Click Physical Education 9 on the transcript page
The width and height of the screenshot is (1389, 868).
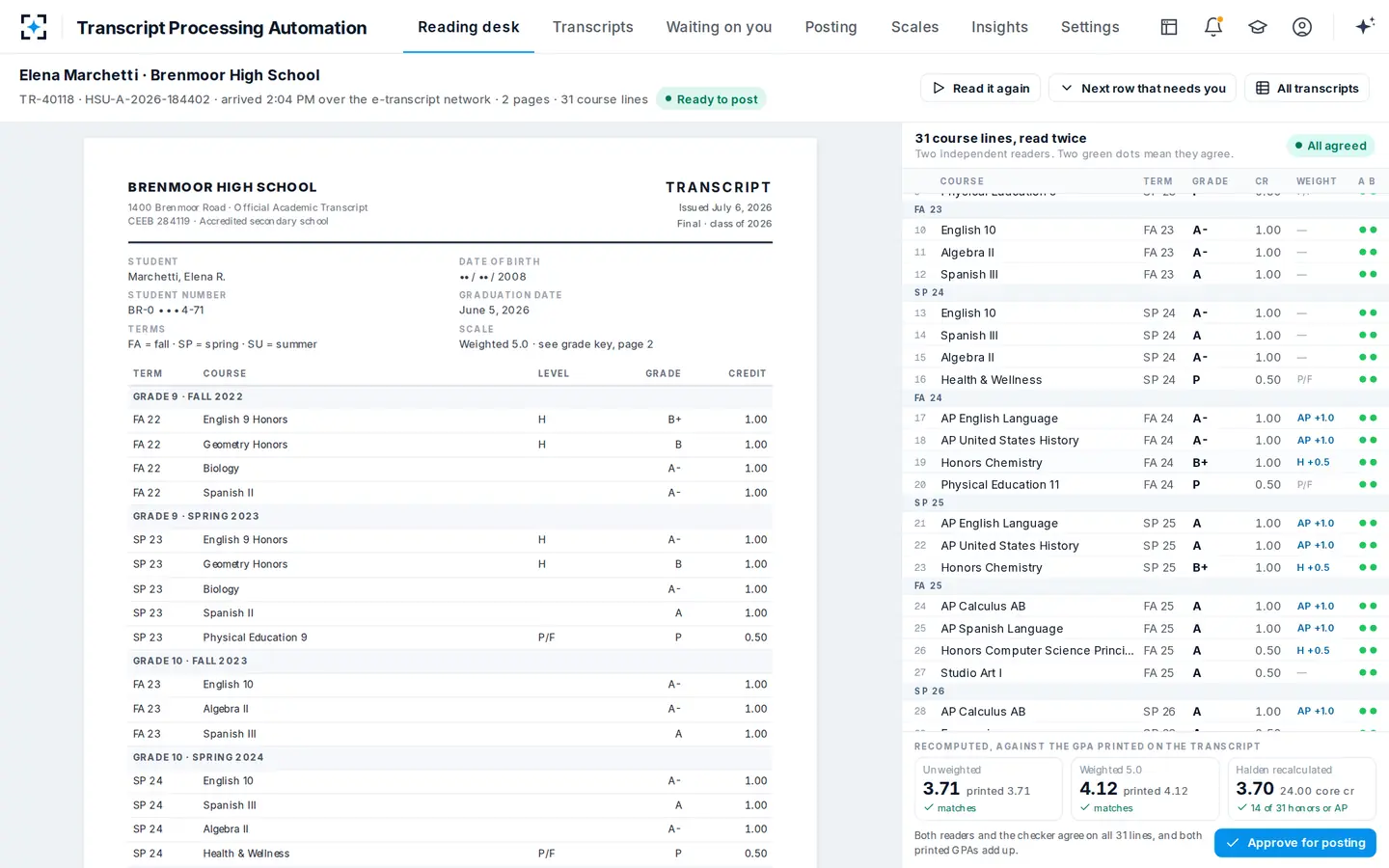tap(255, 637)
